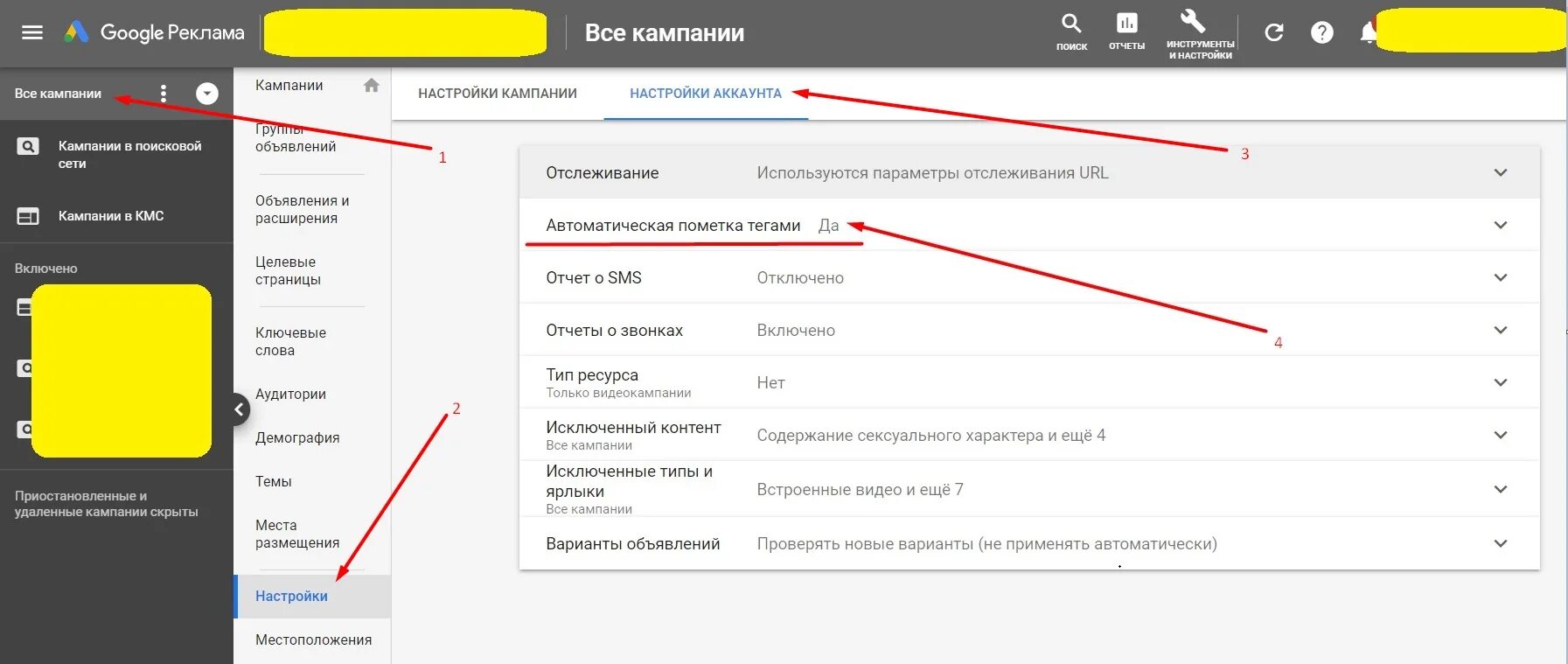Image resolution: width=1568 pixels, height=664 pixels.
Task: Open Ключевые слова section
Action: [291, 341]
